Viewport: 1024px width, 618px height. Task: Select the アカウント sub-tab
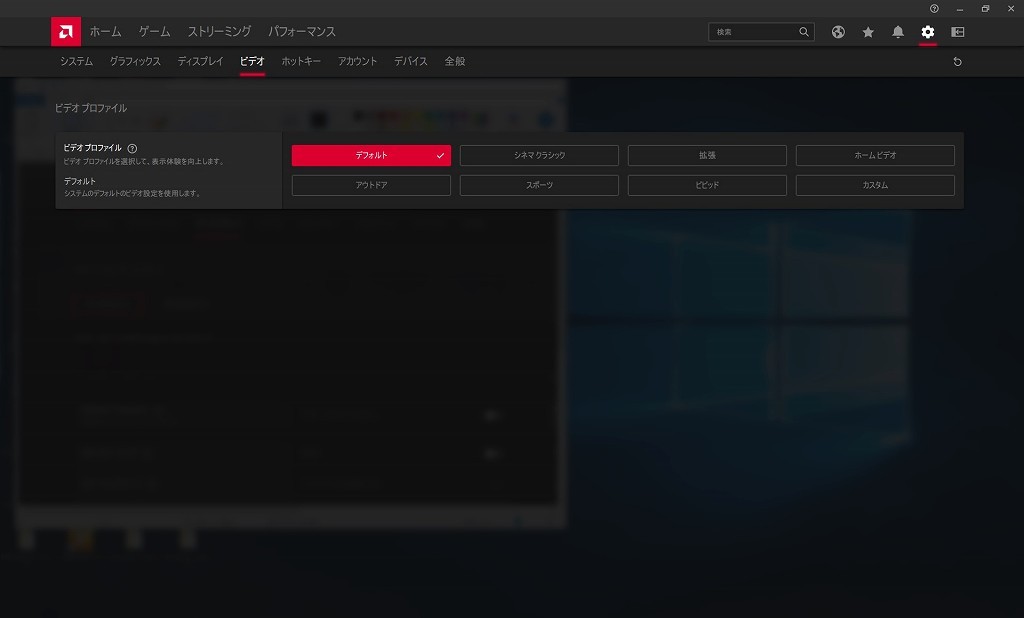click(357, 61)
